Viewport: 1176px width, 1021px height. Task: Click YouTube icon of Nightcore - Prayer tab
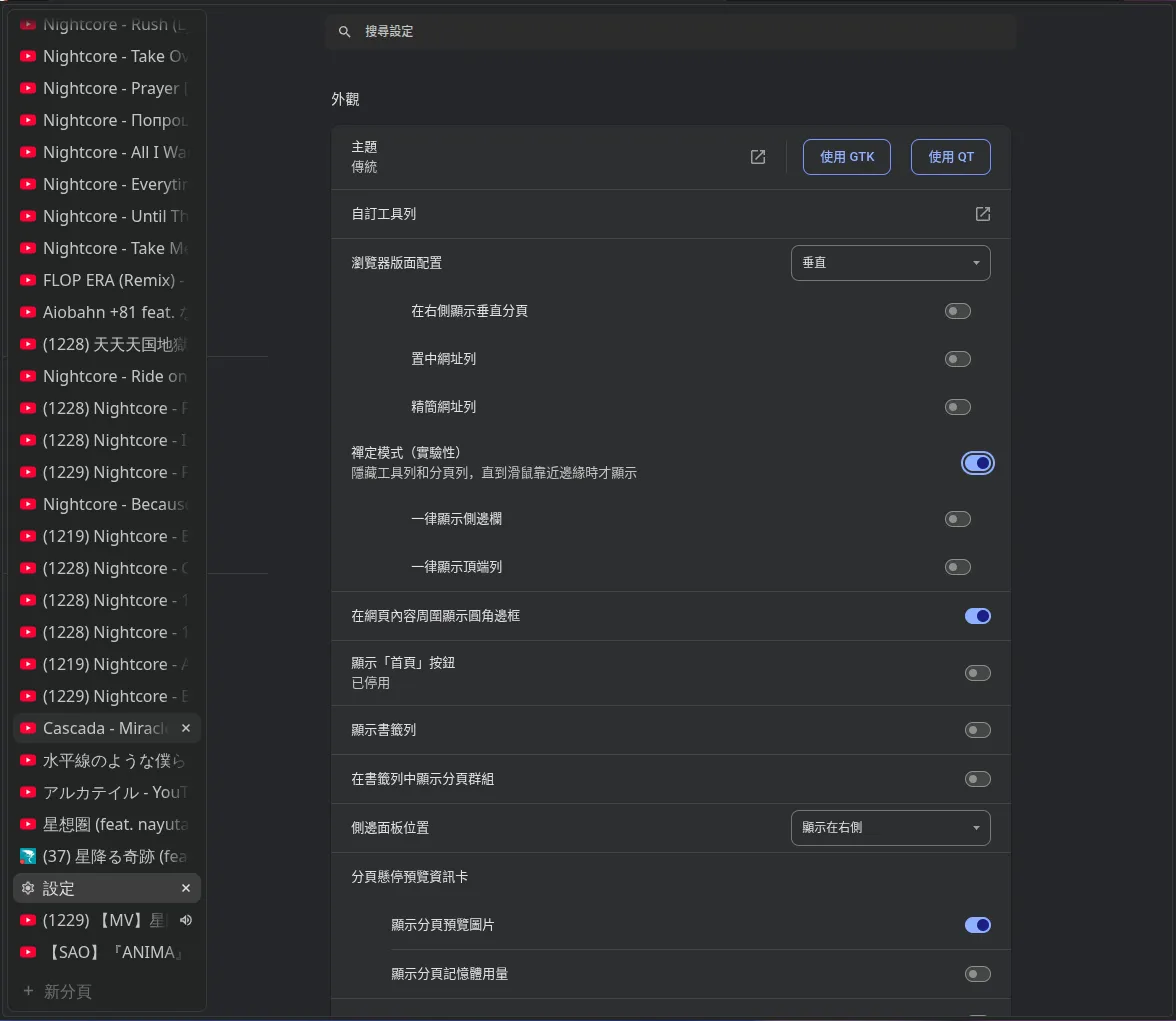point(28,88)
